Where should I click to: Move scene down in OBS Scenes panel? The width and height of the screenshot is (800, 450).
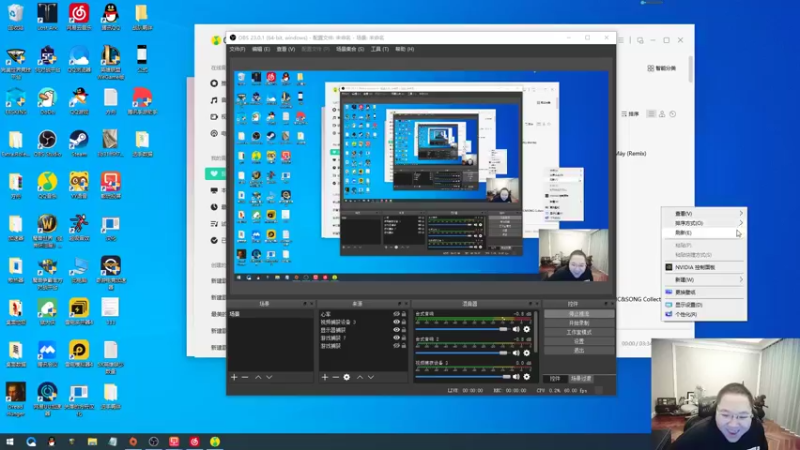click(x=269, y=377)
